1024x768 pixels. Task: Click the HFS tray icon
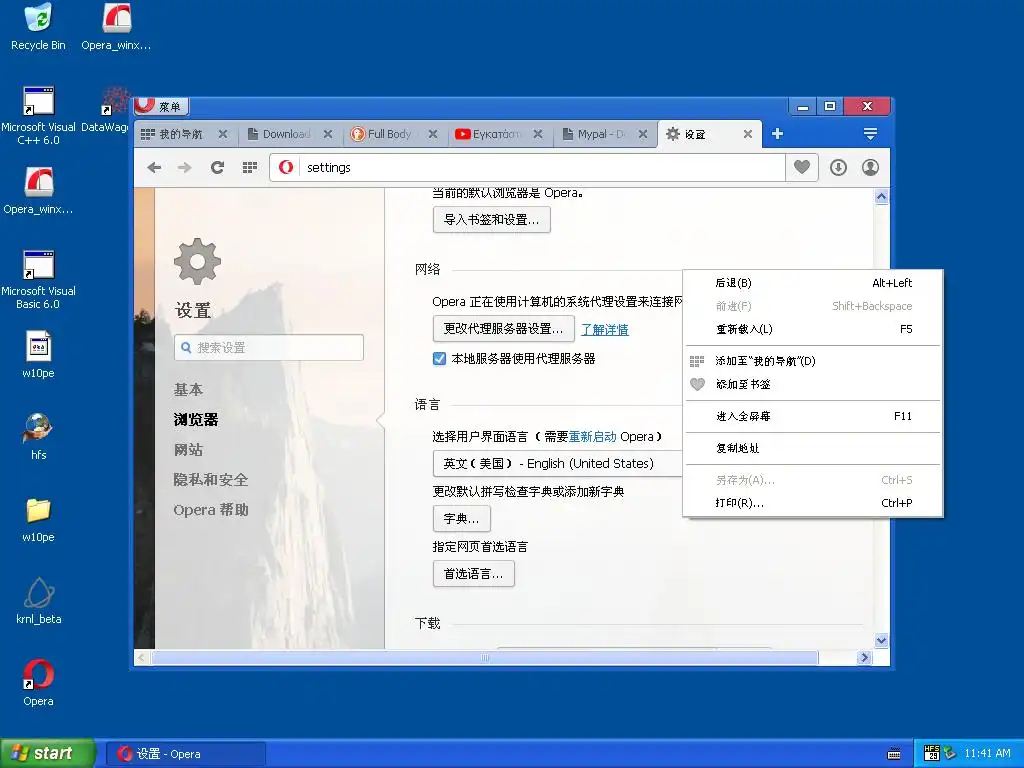pyautogui.click(x=932, y=753)
